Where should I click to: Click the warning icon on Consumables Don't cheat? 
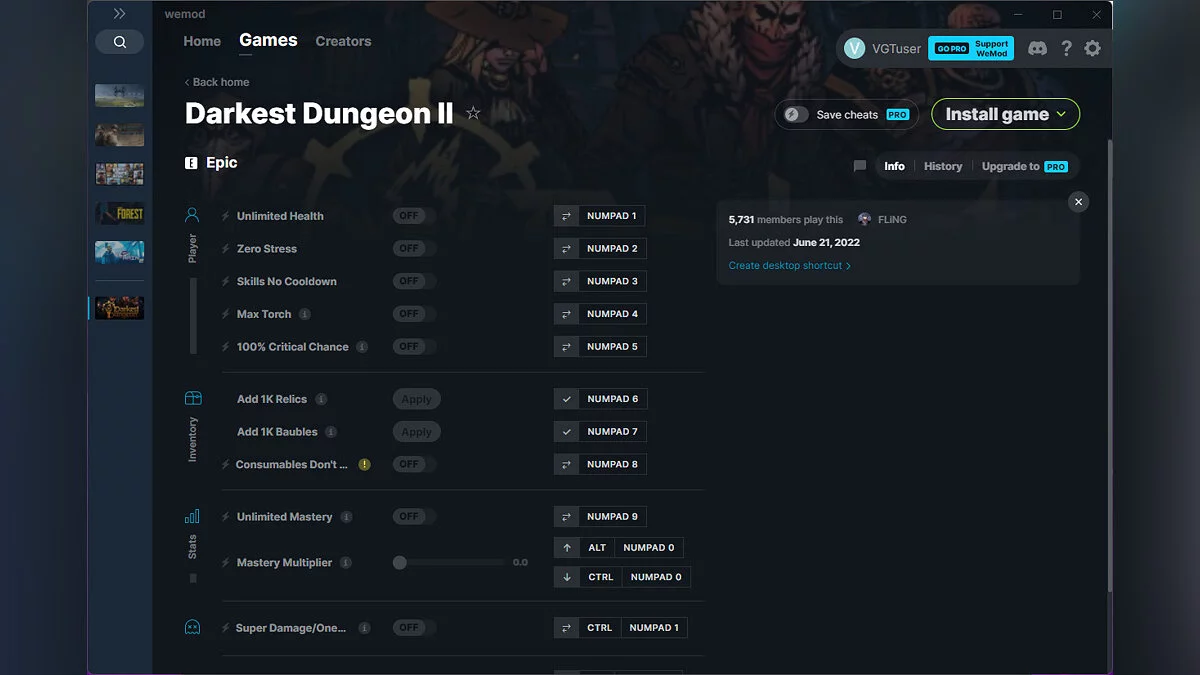point(365,463)
